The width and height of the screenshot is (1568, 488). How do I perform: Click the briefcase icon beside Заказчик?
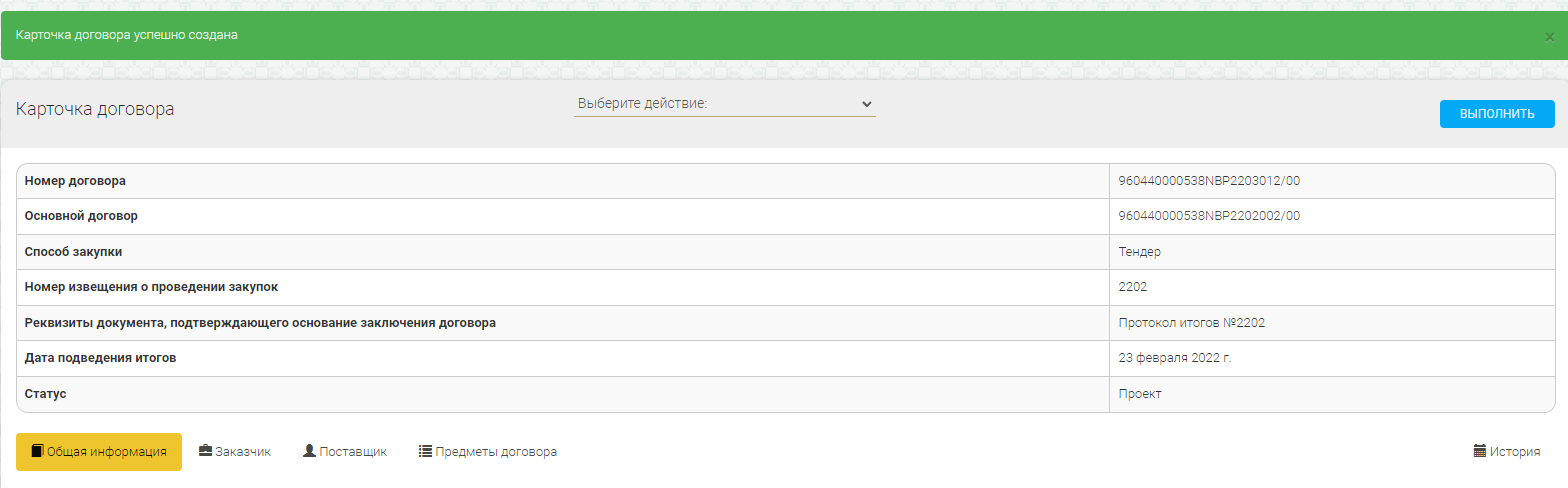205,451
